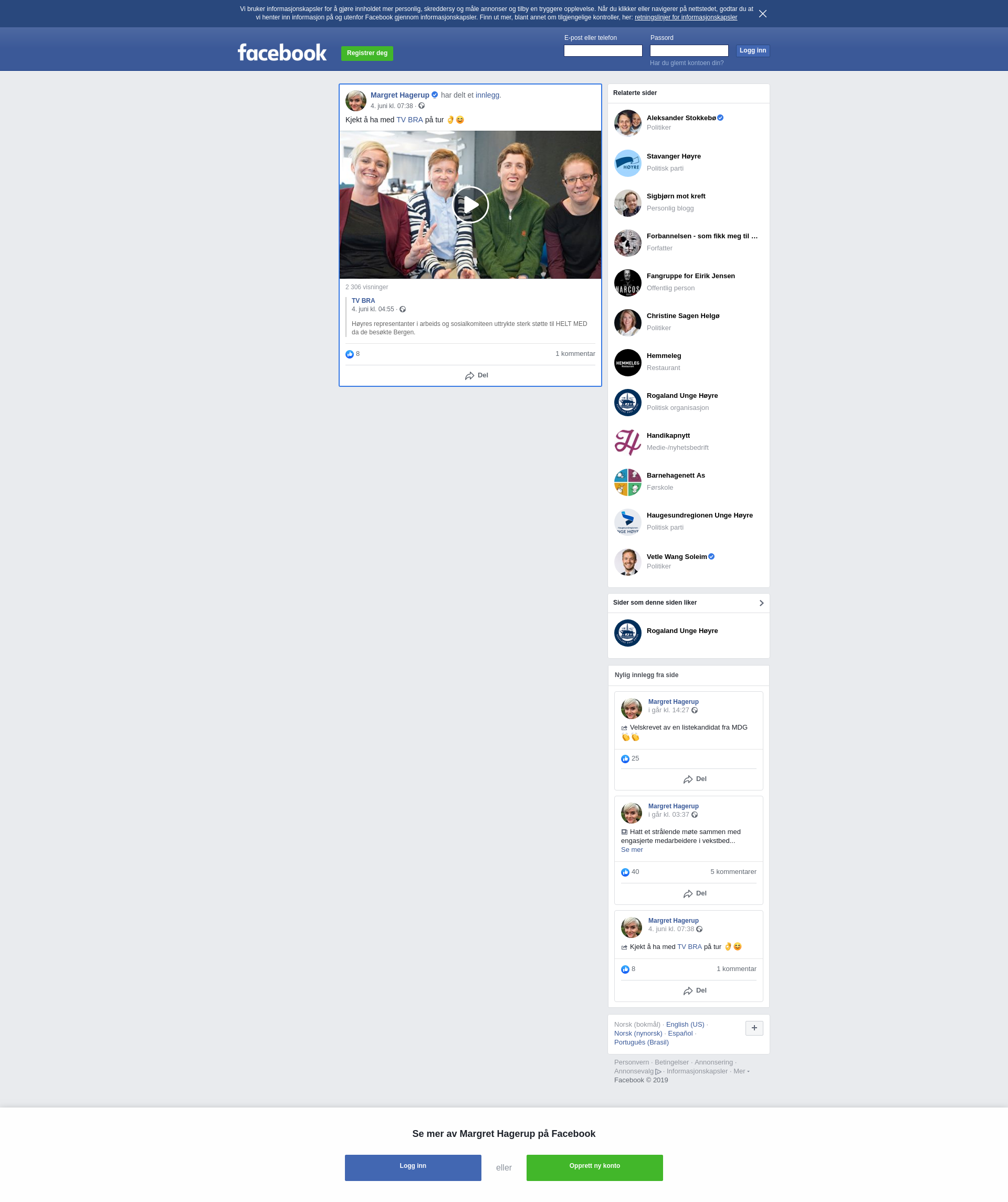Open Margret Hagerup avatar on 'i går kl. 03:37' post
This screenshot has height=1202, width=1008.
(x=632, y=813)
